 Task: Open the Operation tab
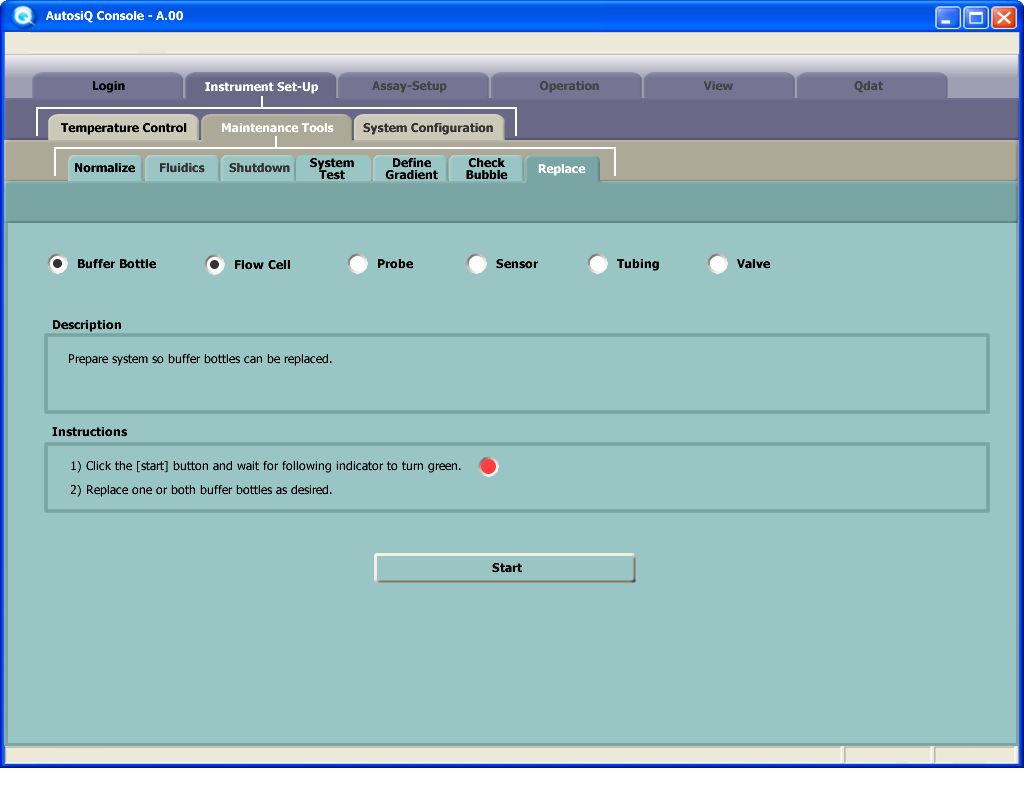point(569,86)
